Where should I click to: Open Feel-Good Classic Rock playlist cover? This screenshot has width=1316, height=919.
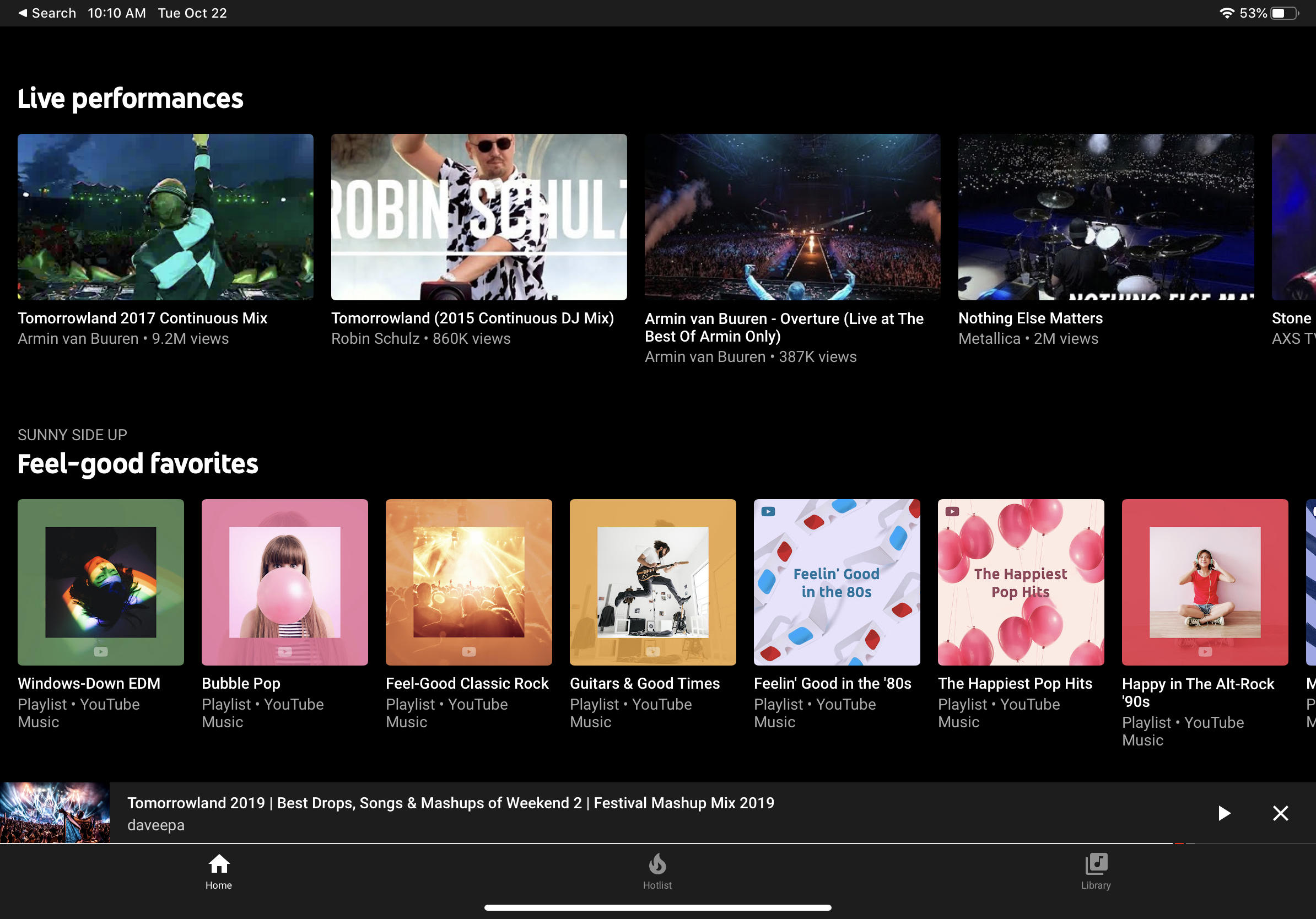(469, 582)
